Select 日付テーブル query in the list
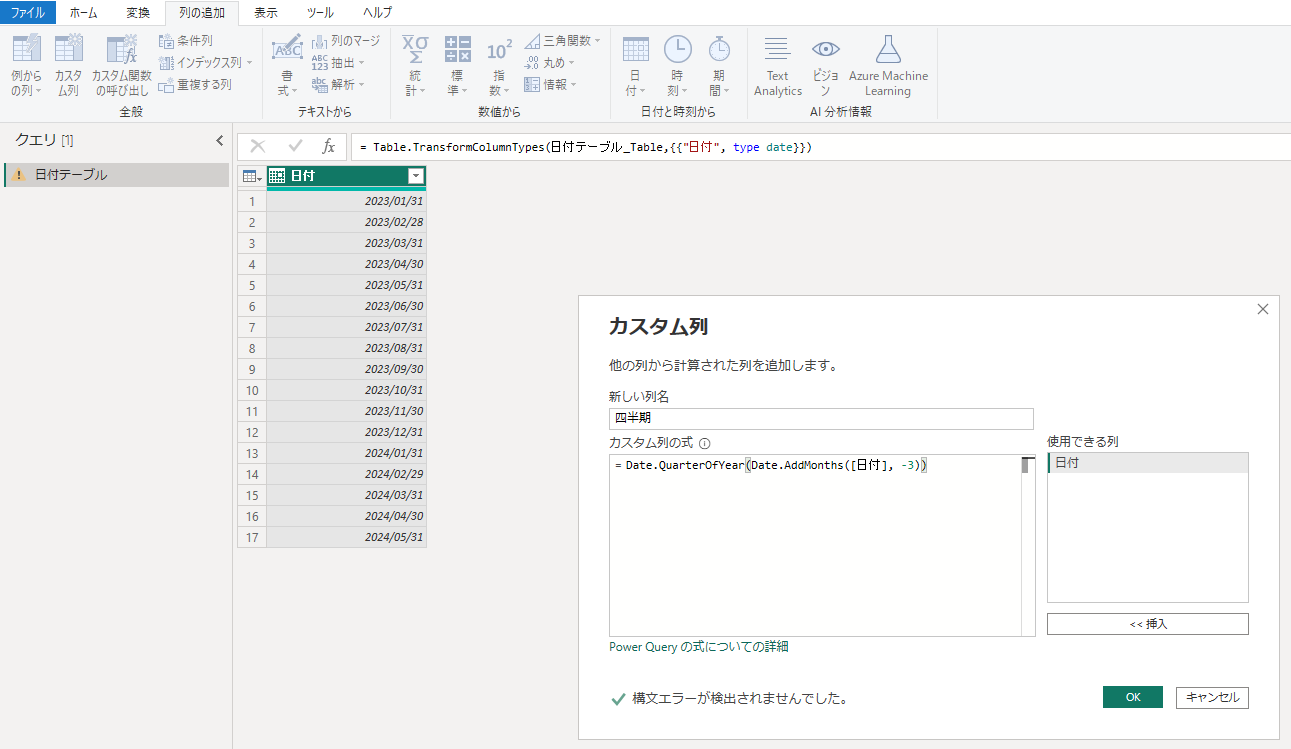 (71, 175)
